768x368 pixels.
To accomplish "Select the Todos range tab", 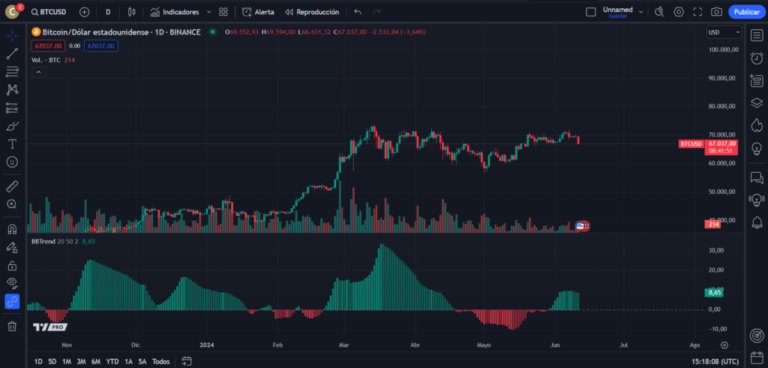I will point(161,362).
